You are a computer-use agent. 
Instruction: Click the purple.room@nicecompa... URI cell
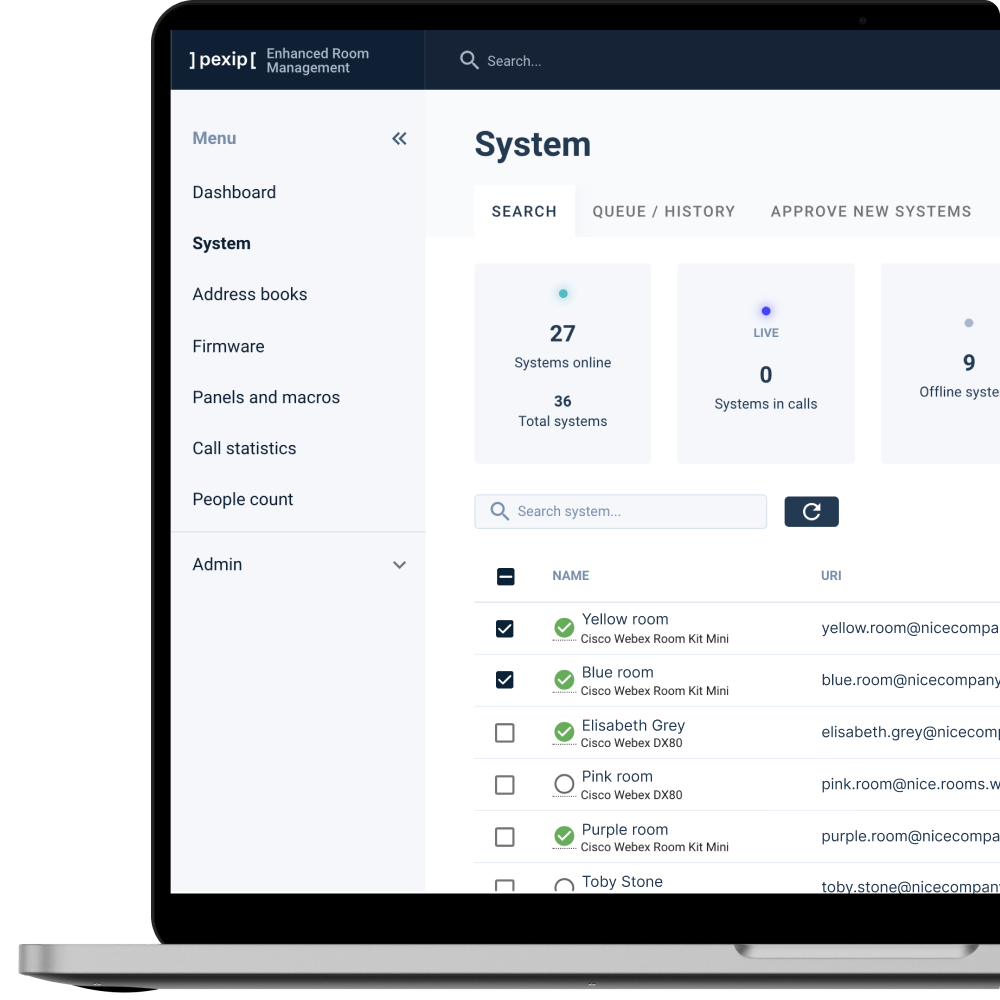click(910, 836)
